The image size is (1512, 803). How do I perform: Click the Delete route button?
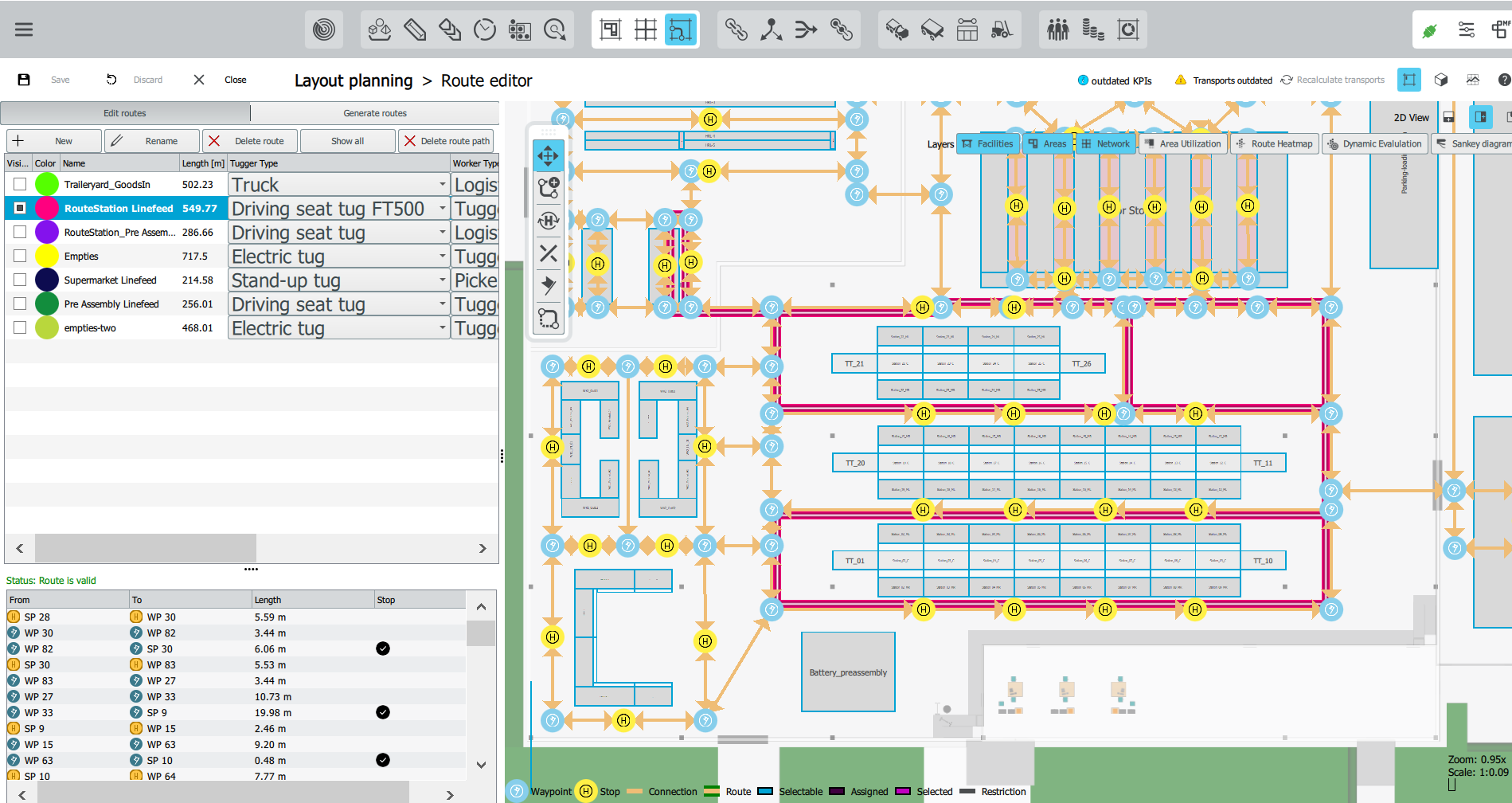[250, 141]
